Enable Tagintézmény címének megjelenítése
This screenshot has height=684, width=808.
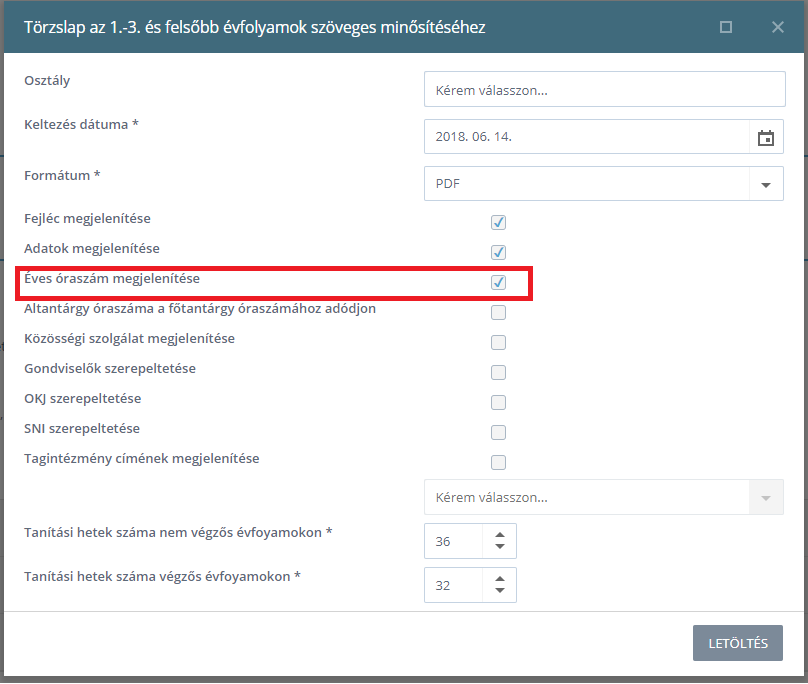click(498, 462)
